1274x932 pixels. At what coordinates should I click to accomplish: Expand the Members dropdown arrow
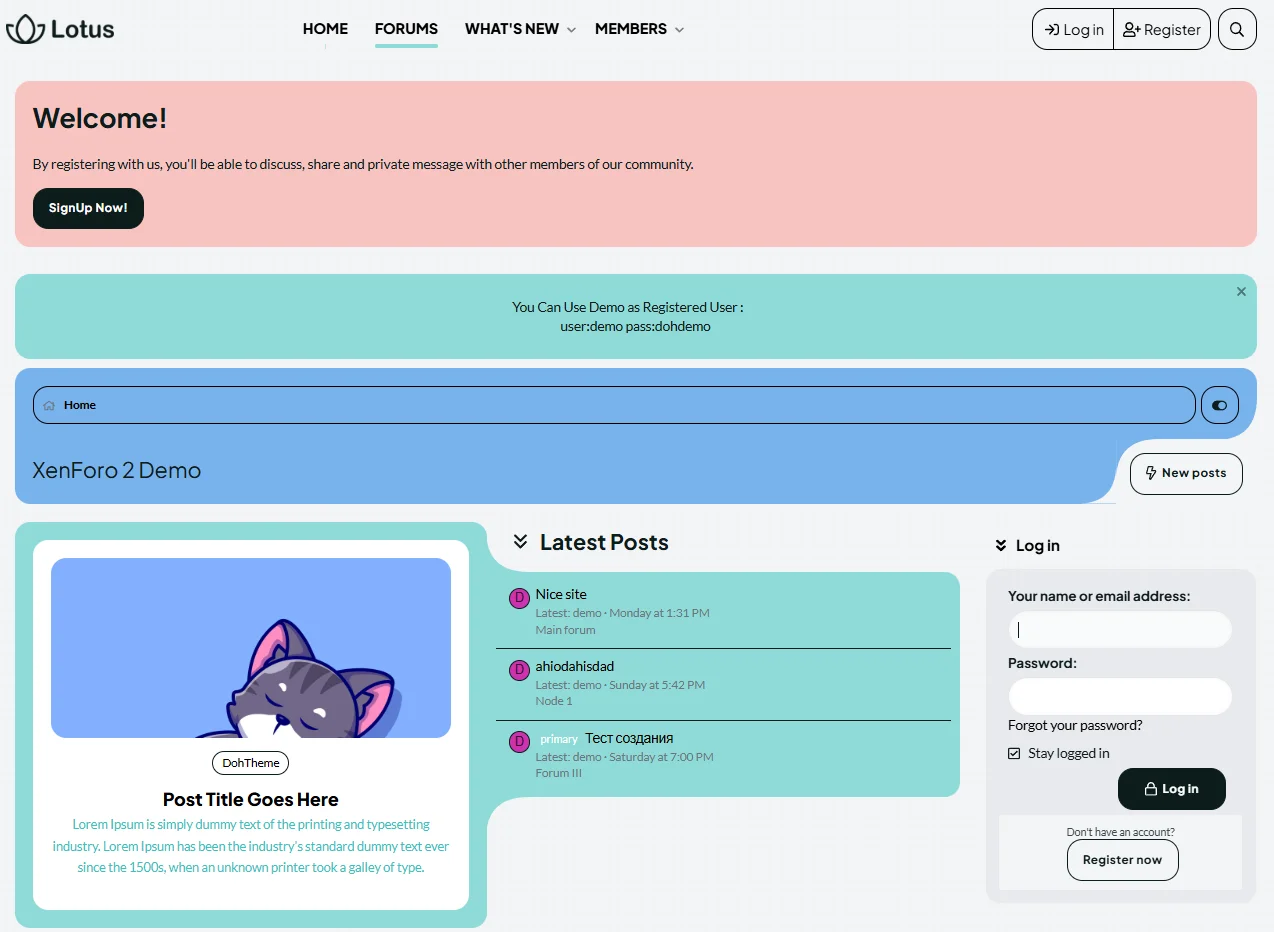(680, 30)
